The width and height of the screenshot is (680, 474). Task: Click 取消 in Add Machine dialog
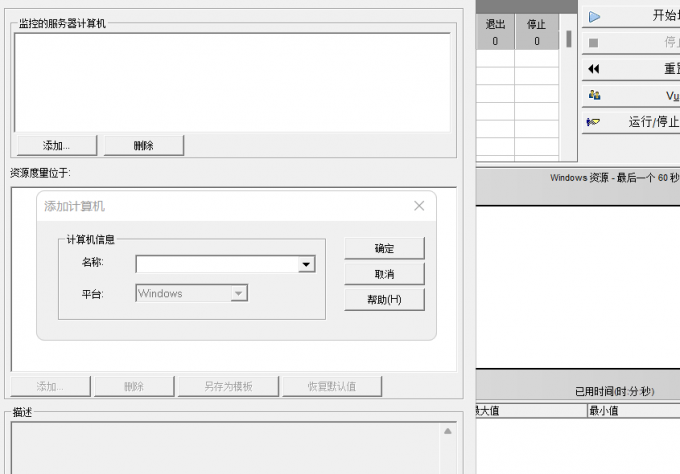384,274
